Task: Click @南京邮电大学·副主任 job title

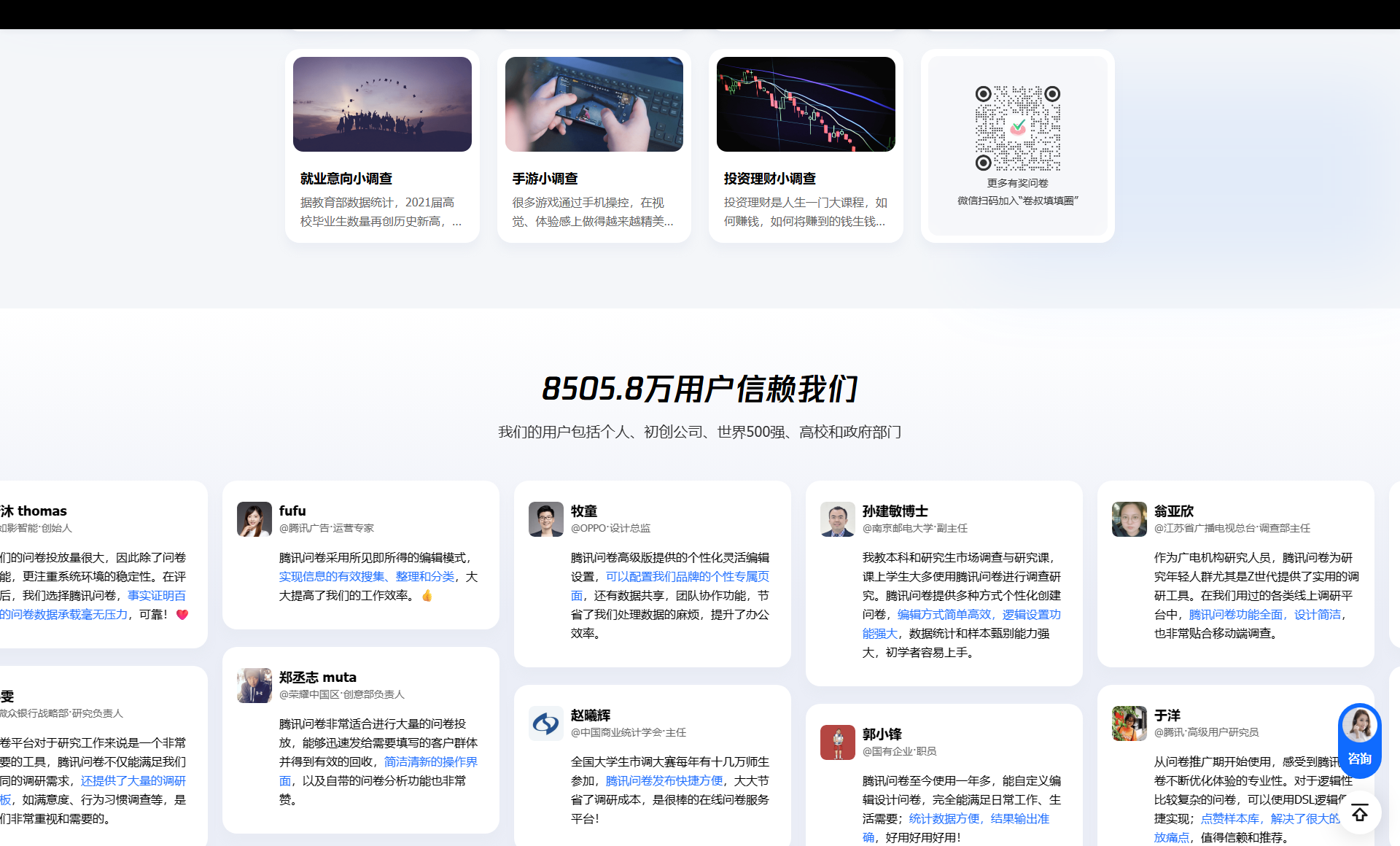Action: pyautogui.click(x=915, y=528)
